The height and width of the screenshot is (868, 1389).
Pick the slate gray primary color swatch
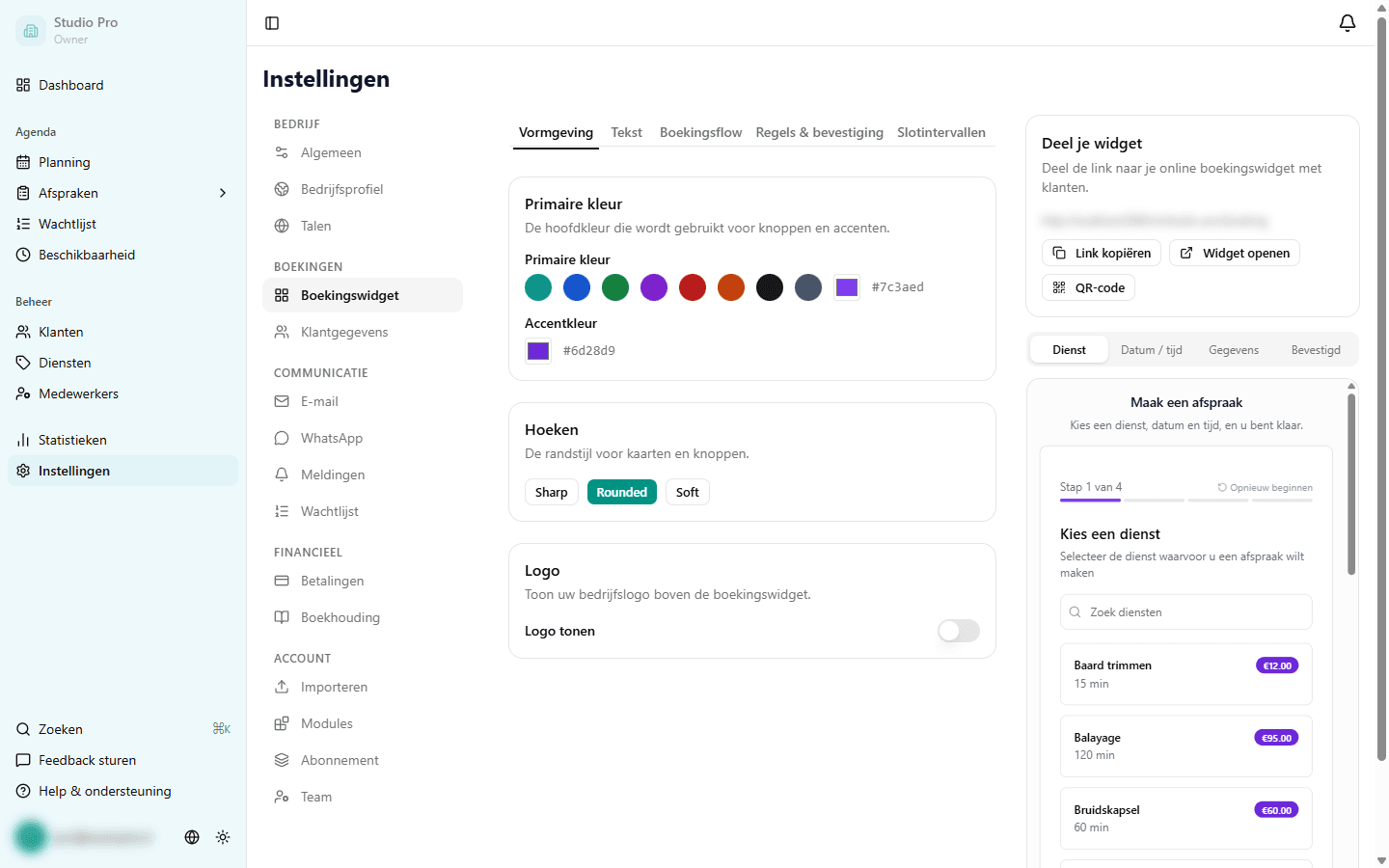808,287
